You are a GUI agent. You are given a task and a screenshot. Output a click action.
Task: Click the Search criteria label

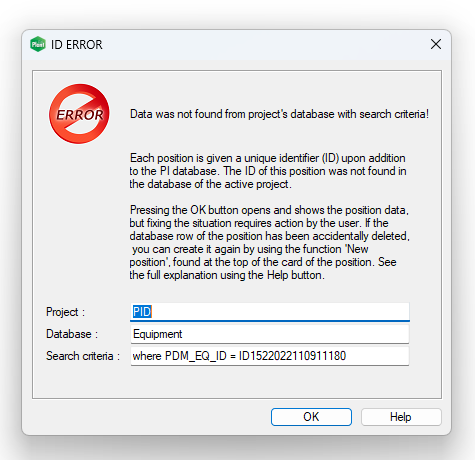(83, 356)
